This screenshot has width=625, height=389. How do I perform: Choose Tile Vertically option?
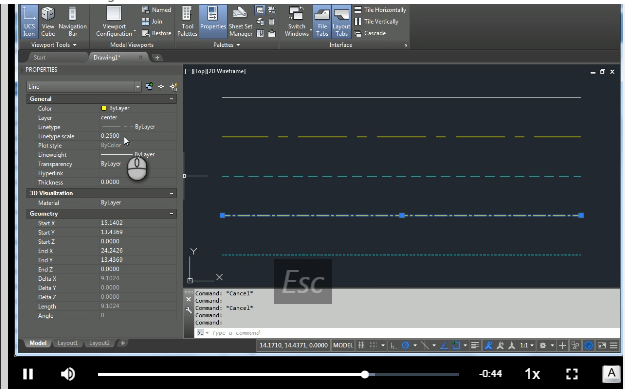point(376,22)
